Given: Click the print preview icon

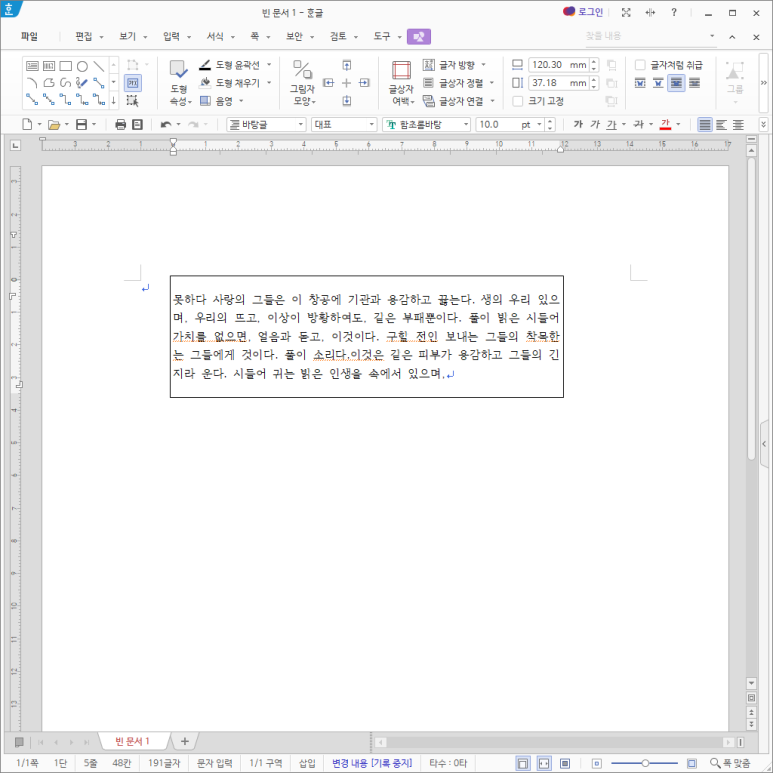Looking at the screenshot, I should click(x=138, y=125).
